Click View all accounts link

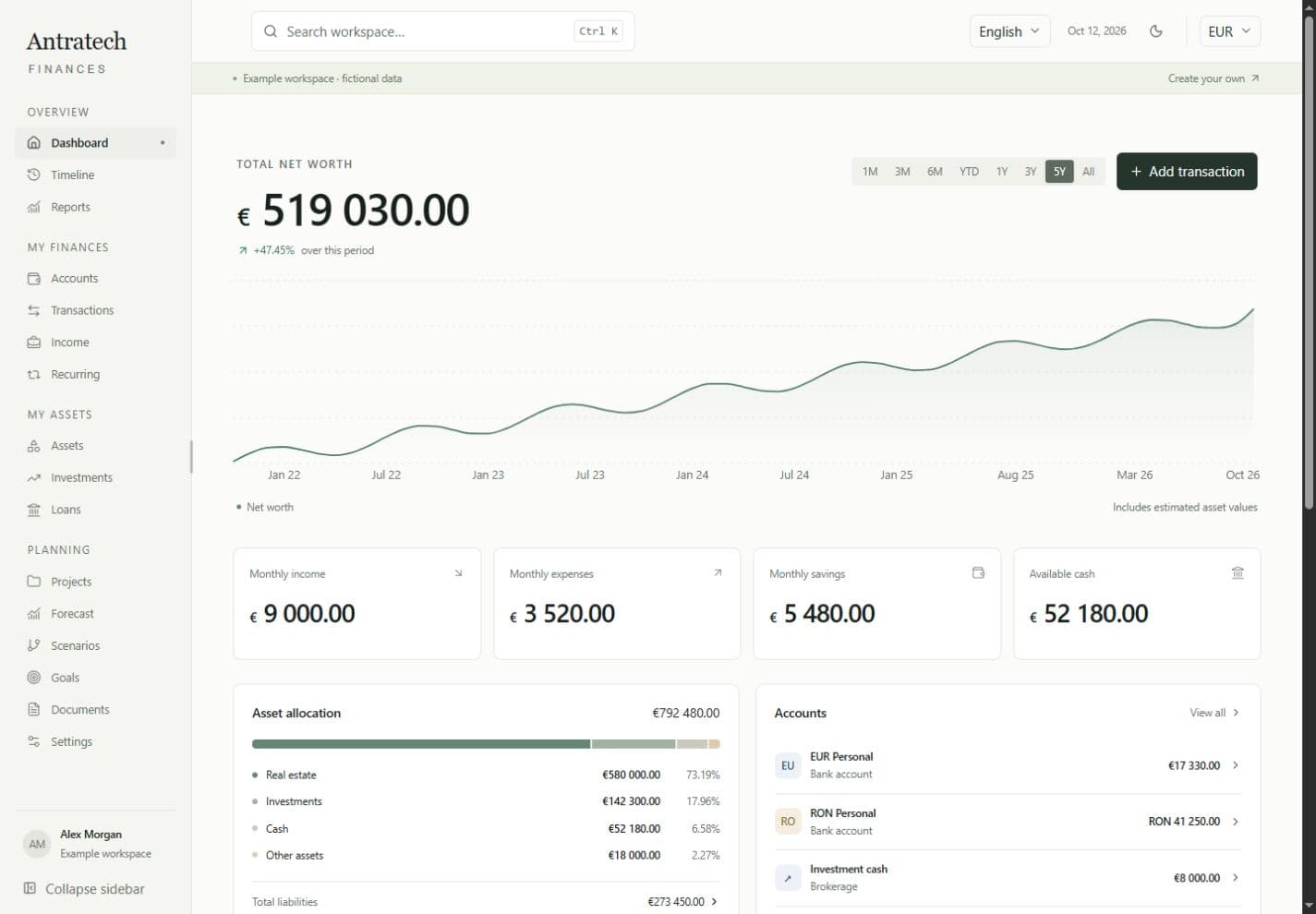coord(1214,713)
